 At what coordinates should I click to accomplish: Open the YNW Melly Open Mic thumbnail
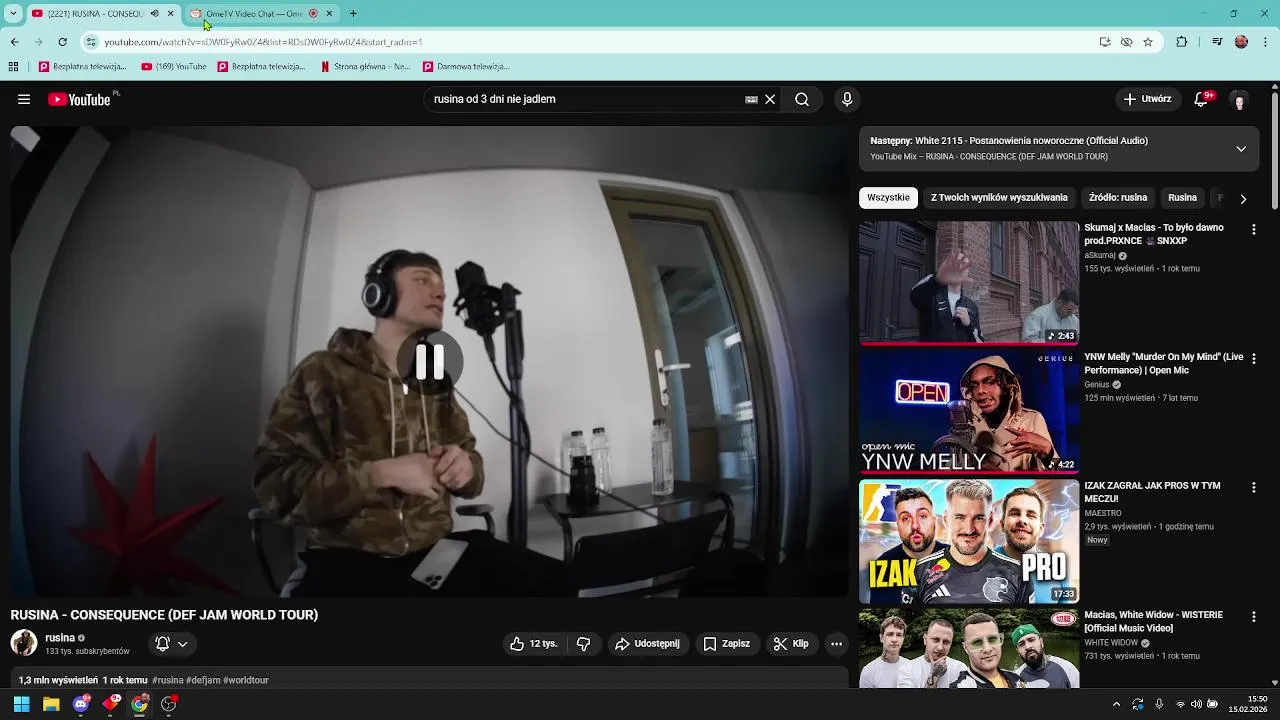click(969, 412)
